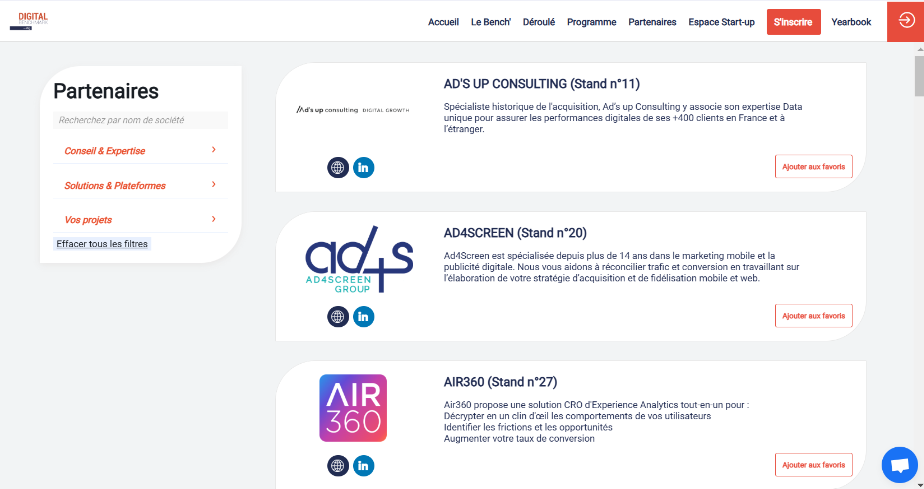Add AD4SCREEN to favoris
Screen dimensions: 924x489
[x=813, y=316]
